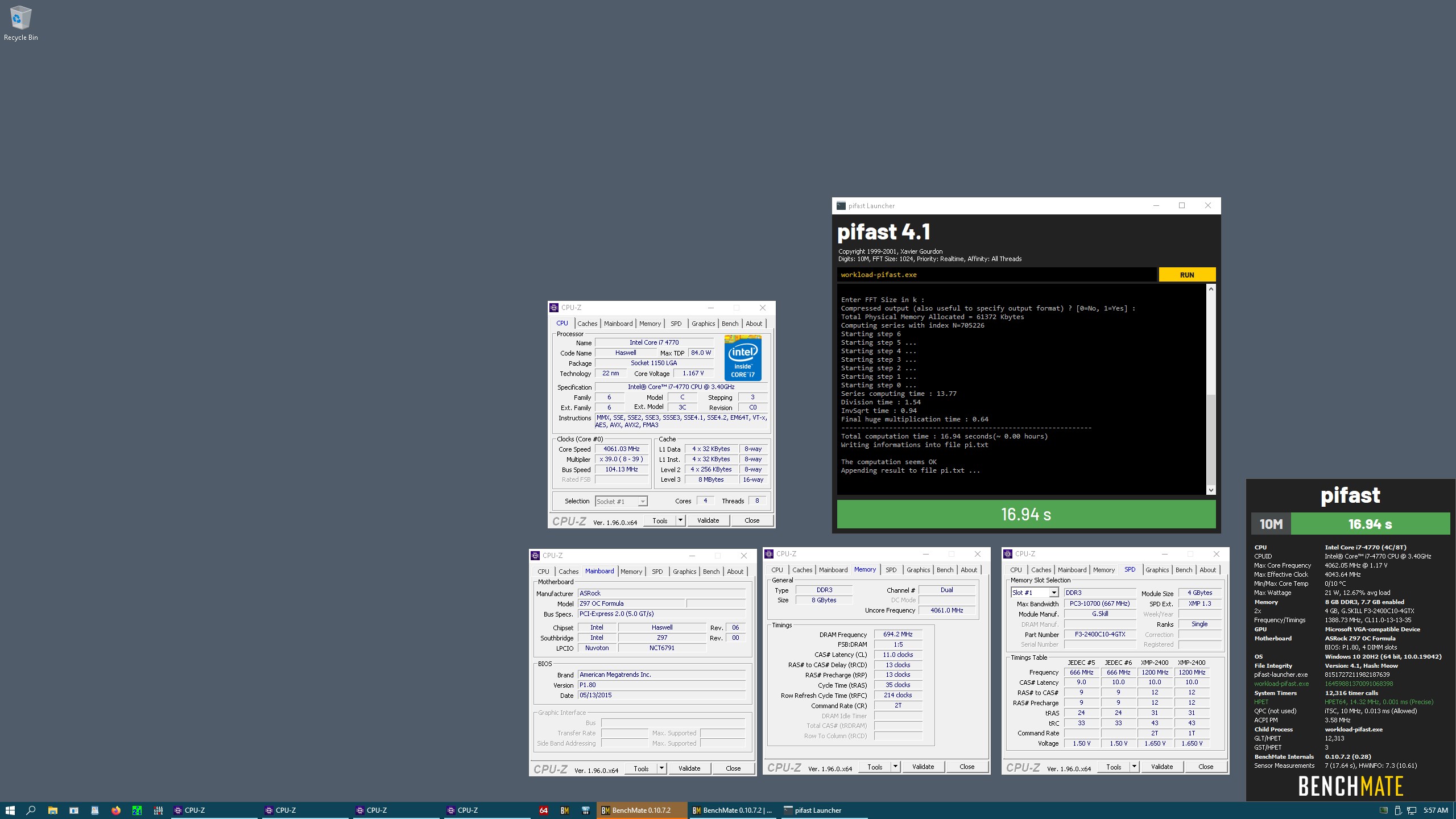Viewport: 1456px width, 819px height.
Task: Switch to the Mainboard tab in the CPU-Z SPD window
Action: coord(1072,570)
